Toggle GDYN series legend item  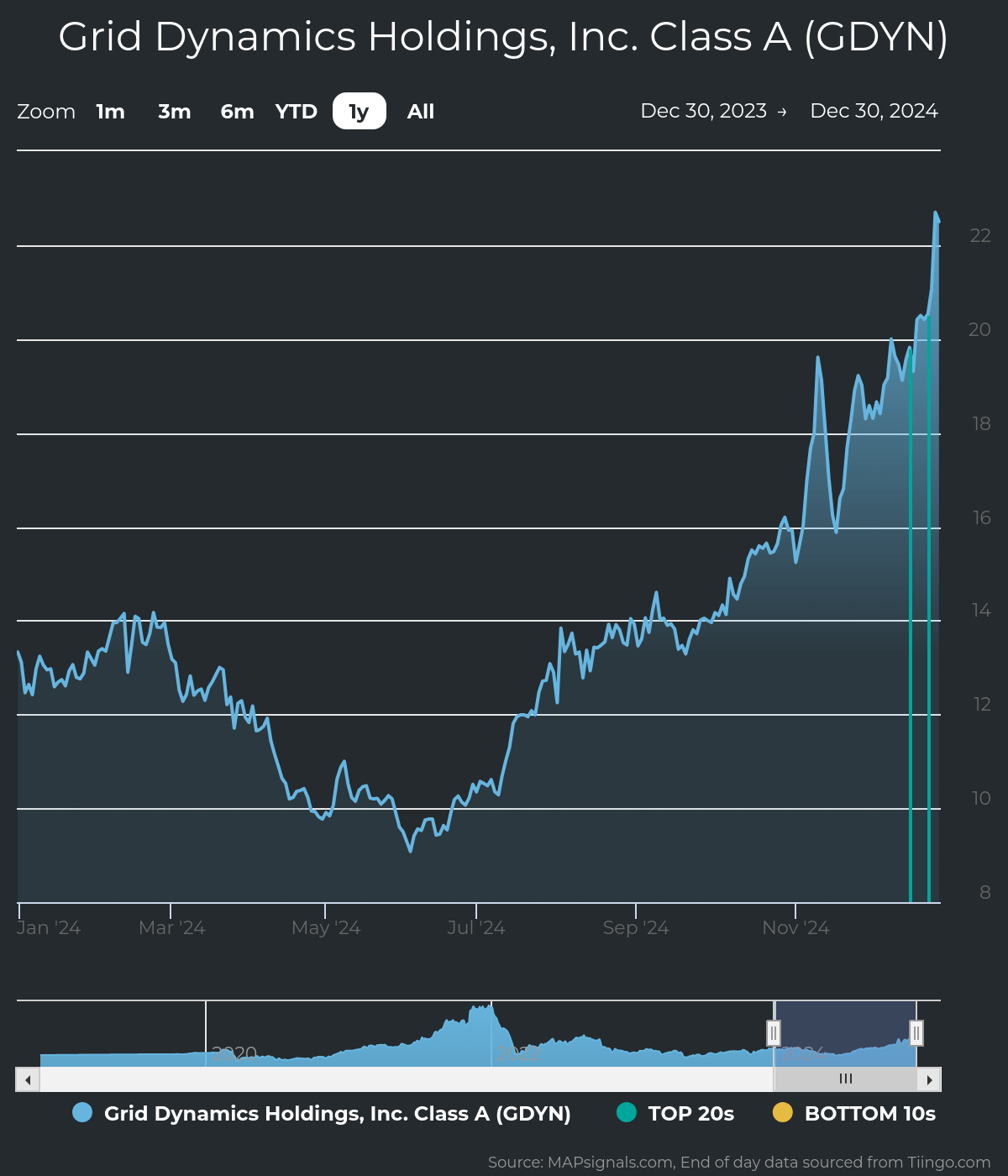(322, 1113)
